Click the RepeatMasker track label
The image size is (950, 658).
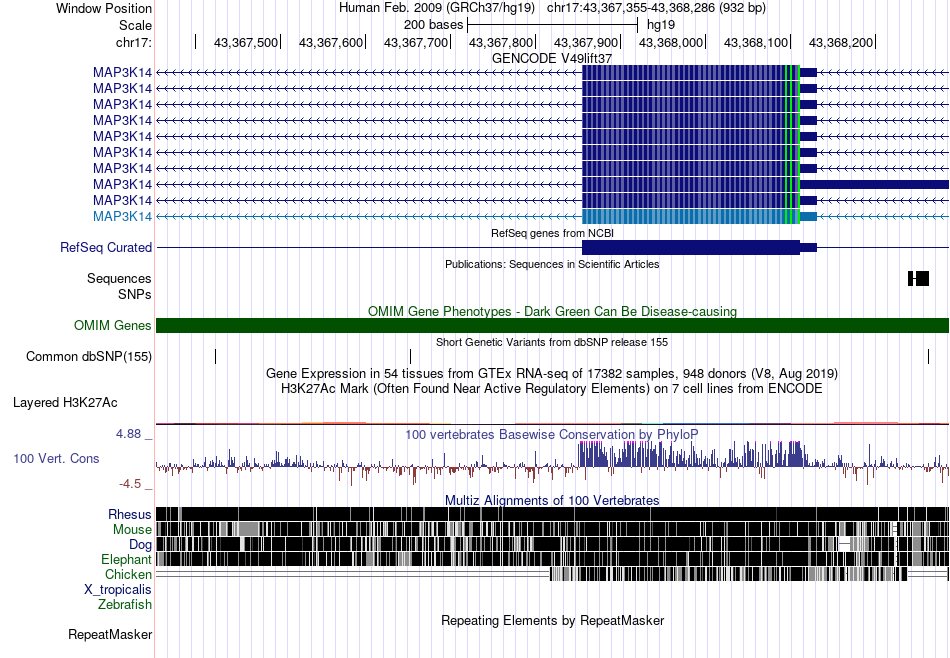pos(110,634)
